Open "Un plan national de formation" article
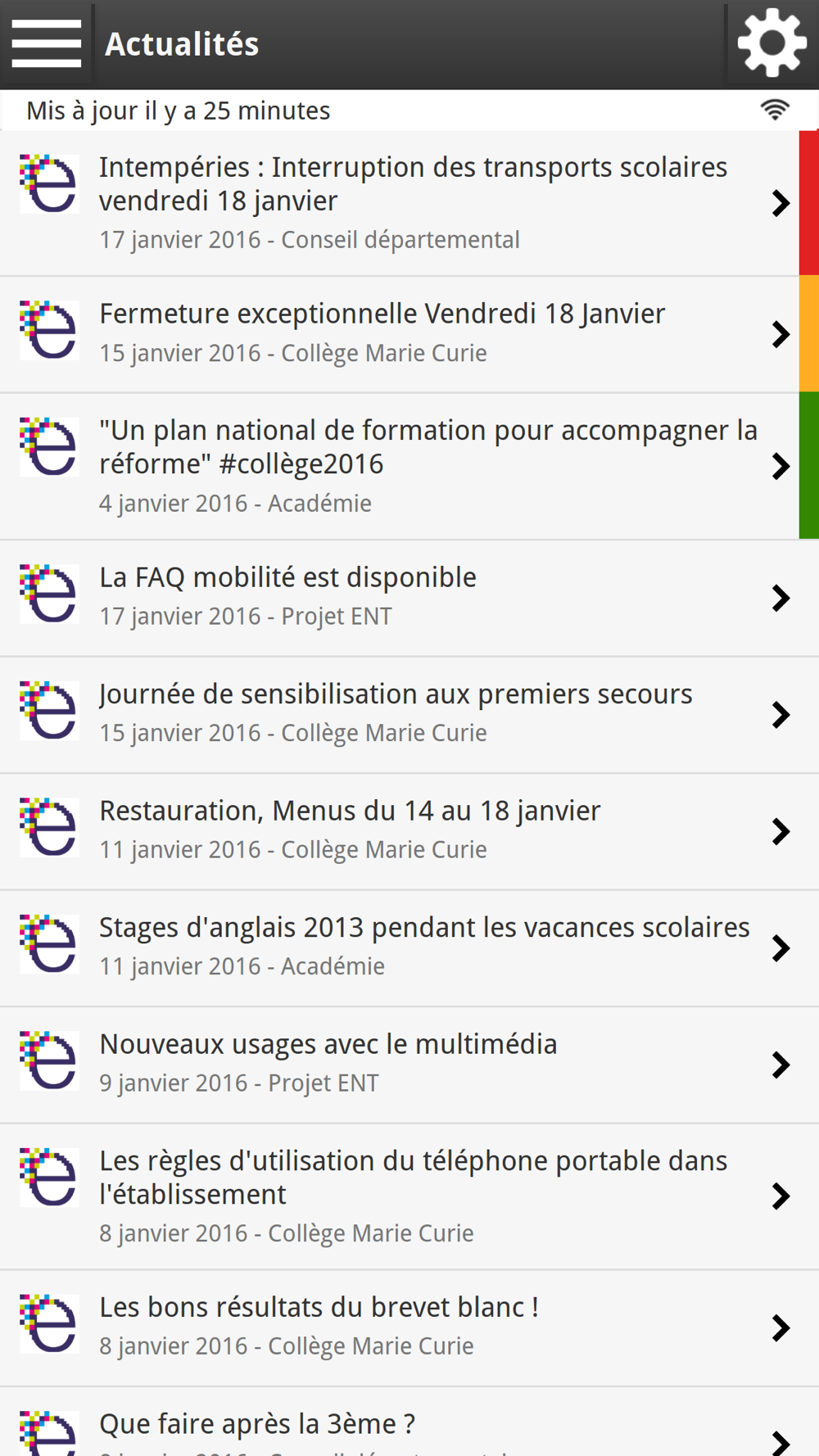819x1456 pixels. tap(400, 466)
